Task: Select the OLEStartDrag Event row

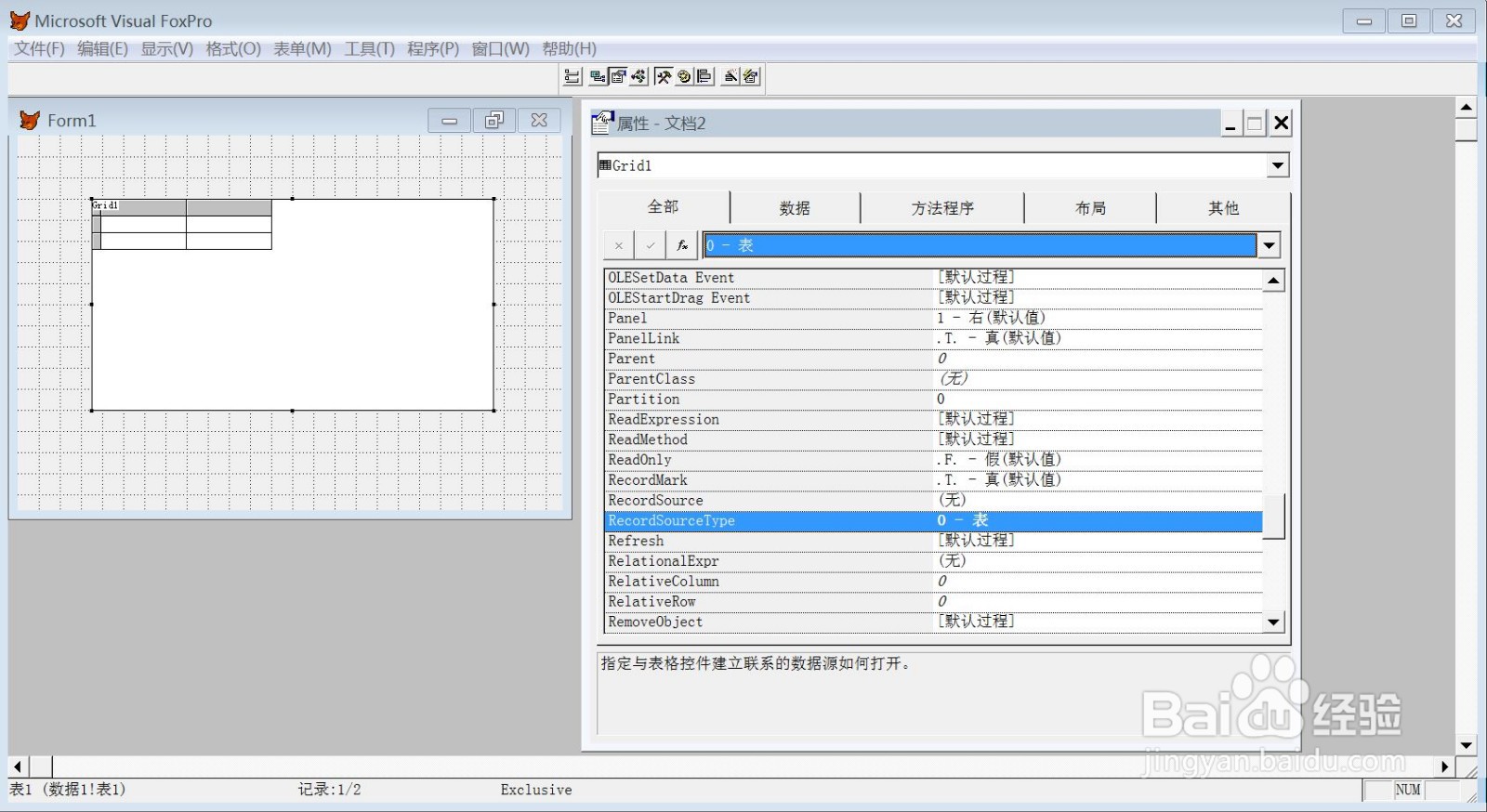Action: (x=933, y=298)
